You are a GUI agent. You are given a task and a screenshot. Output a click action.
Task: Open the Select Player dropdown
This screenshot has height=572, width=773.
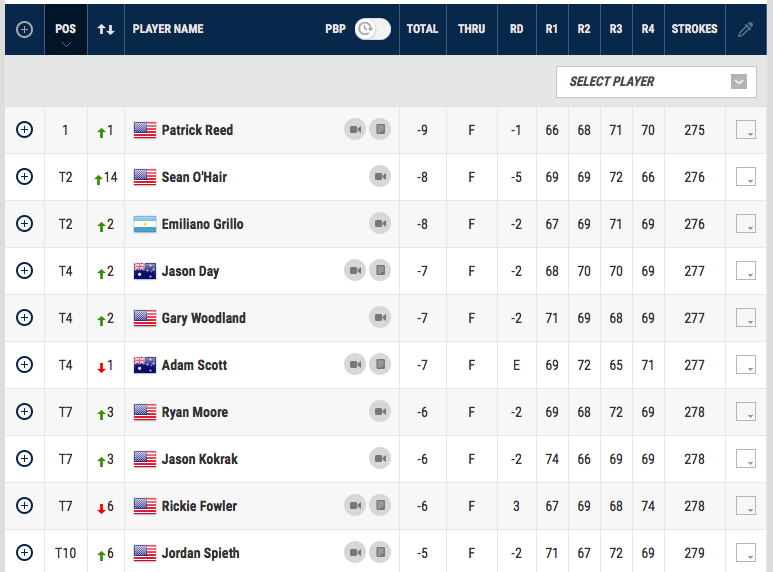656,82
